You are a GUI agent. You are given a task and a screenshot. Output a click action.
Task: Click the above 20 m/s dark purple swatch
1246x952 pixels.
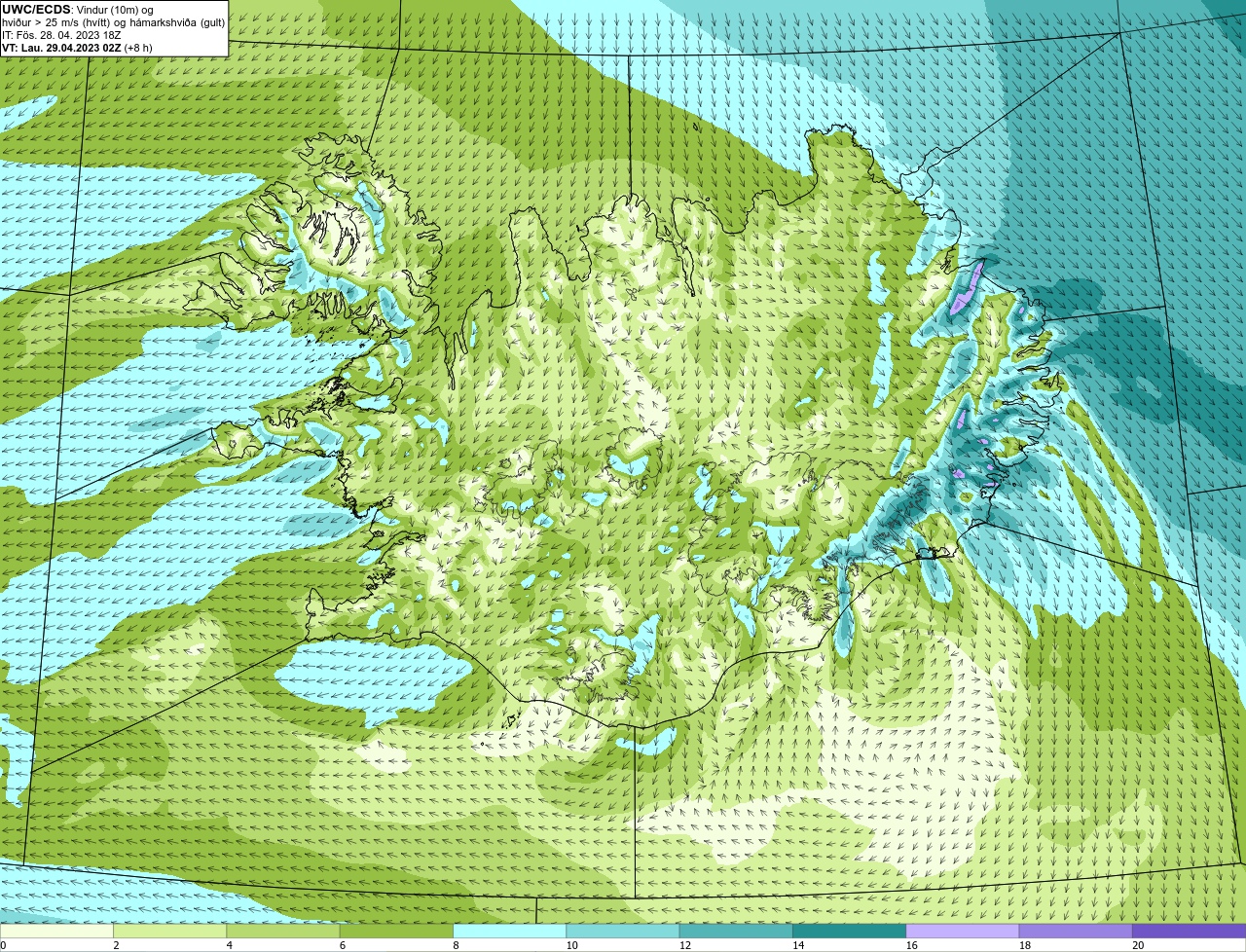pyautogui.click(x=1190, y=932)
